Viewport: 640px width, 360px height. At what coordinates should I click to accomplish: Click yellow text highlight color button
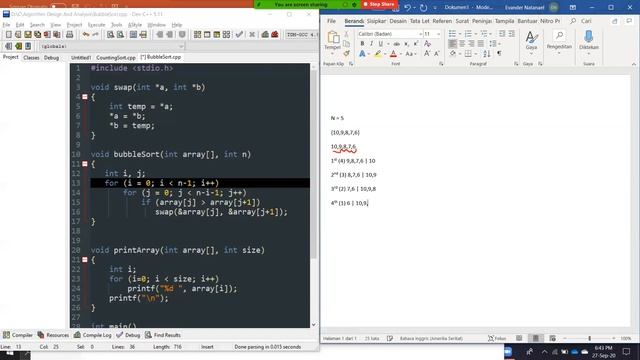click(x=378, y=53)
